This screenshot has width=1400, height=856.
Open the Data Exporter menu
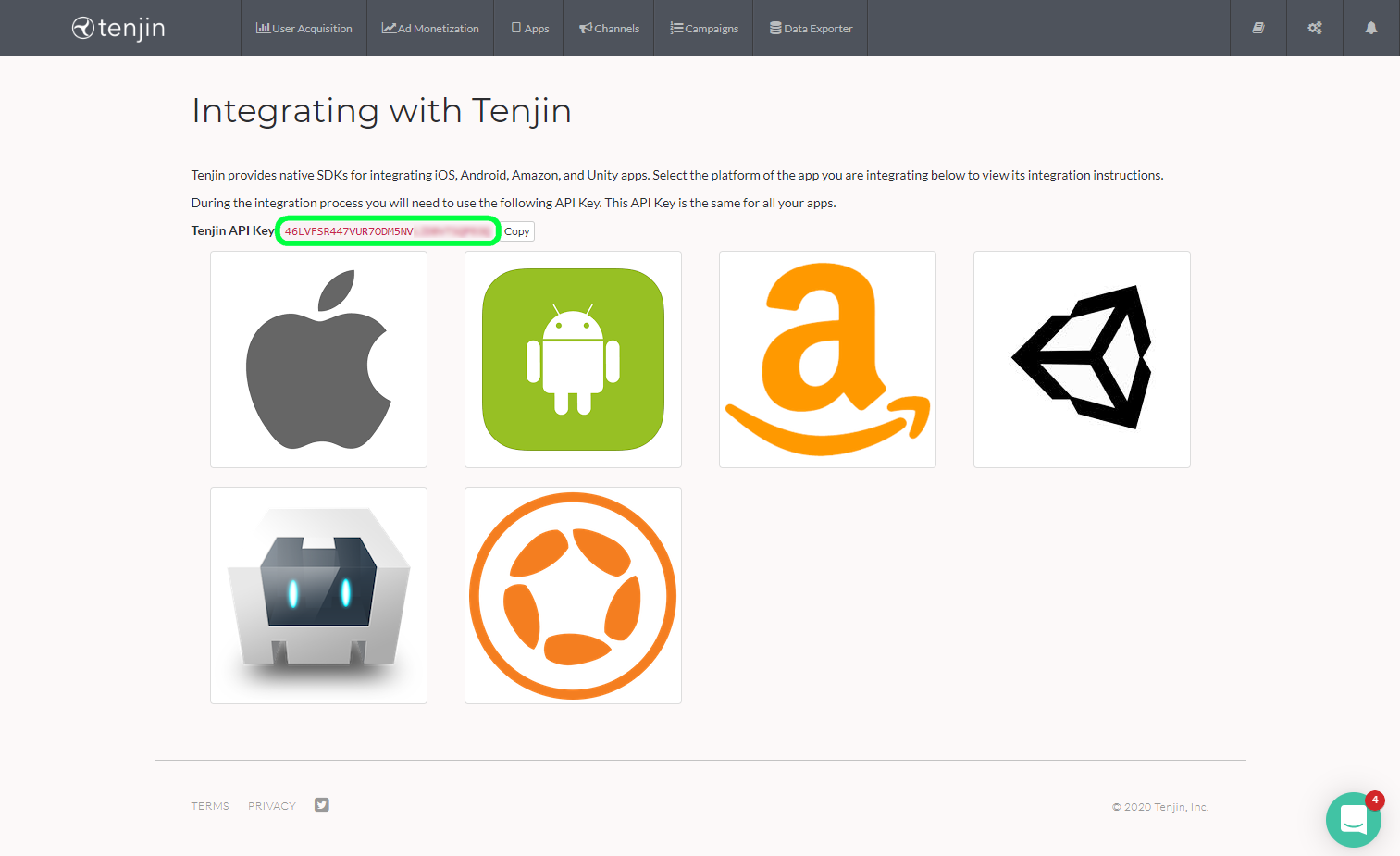pyautogui.click(x=811, y=28)
